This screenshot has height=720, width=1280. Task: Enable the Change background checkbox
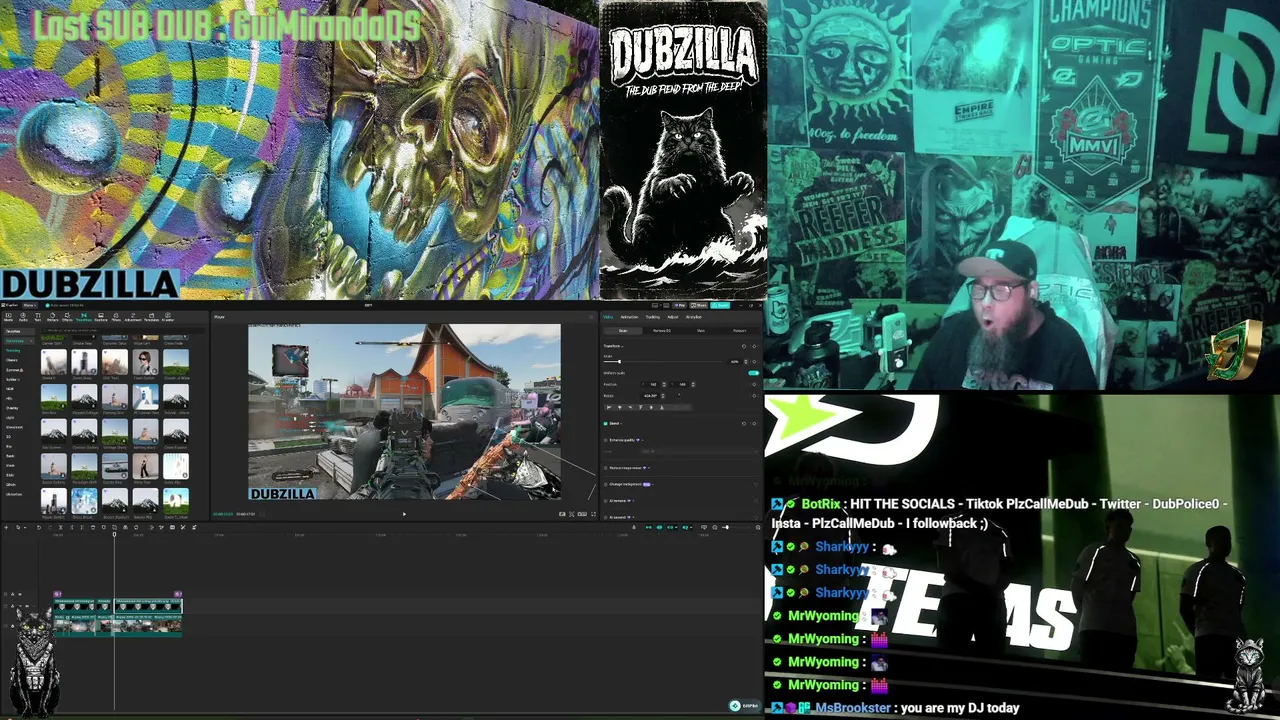tap(606, 484)
